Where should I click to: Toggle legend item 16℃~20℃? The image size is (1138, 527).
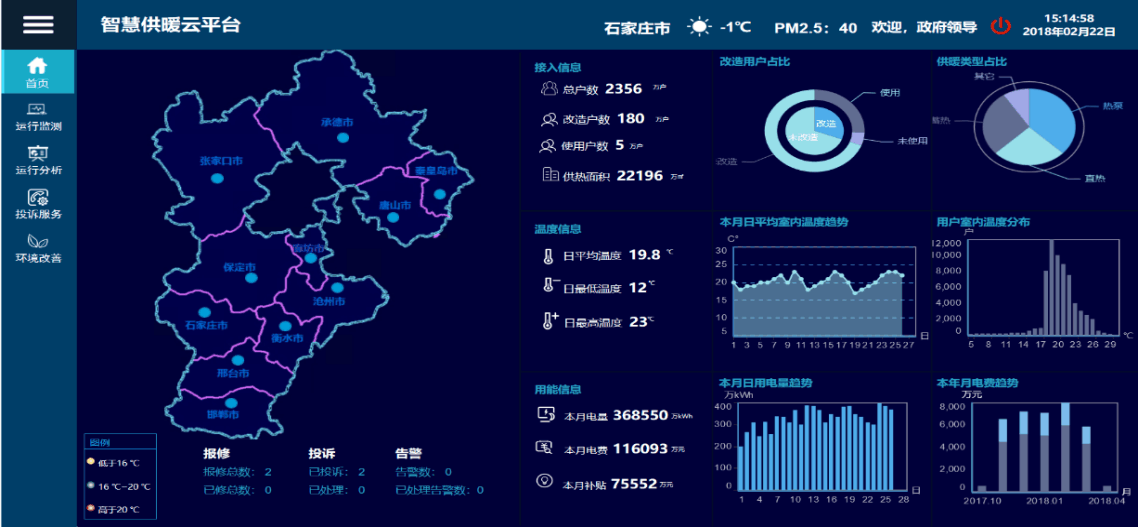91,487
